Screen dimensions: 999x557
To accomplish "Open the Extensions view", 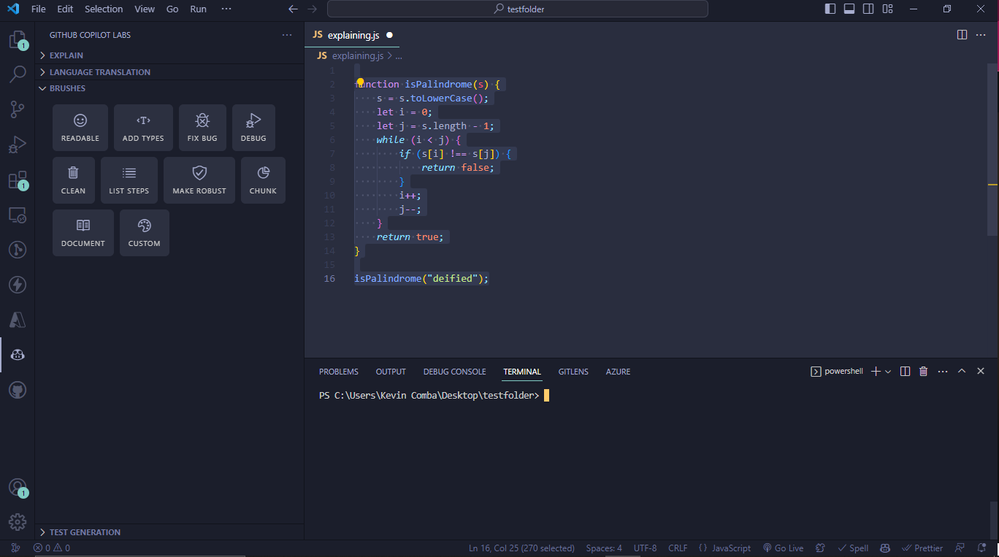I will coord(17,181).
